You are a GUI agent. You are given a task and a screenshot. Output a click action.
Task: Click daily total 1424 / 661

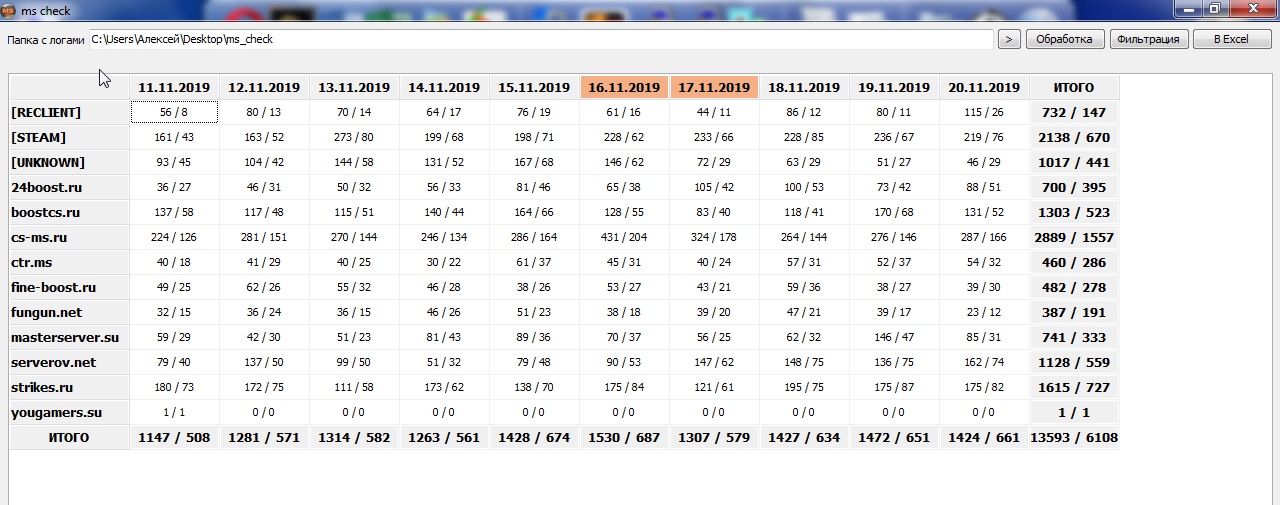click(984, 437)
